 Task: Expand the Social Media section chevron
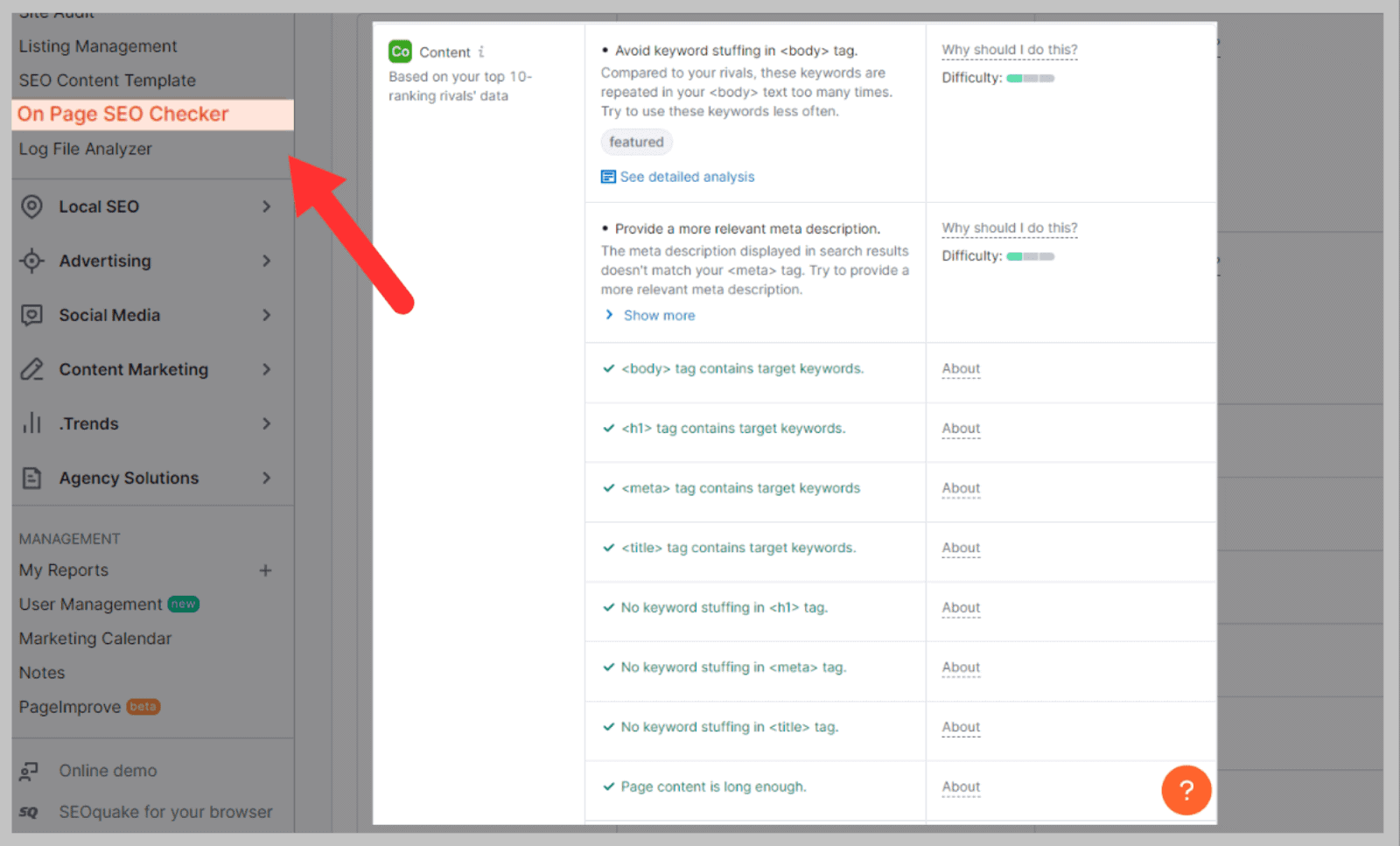coord(267,315)
